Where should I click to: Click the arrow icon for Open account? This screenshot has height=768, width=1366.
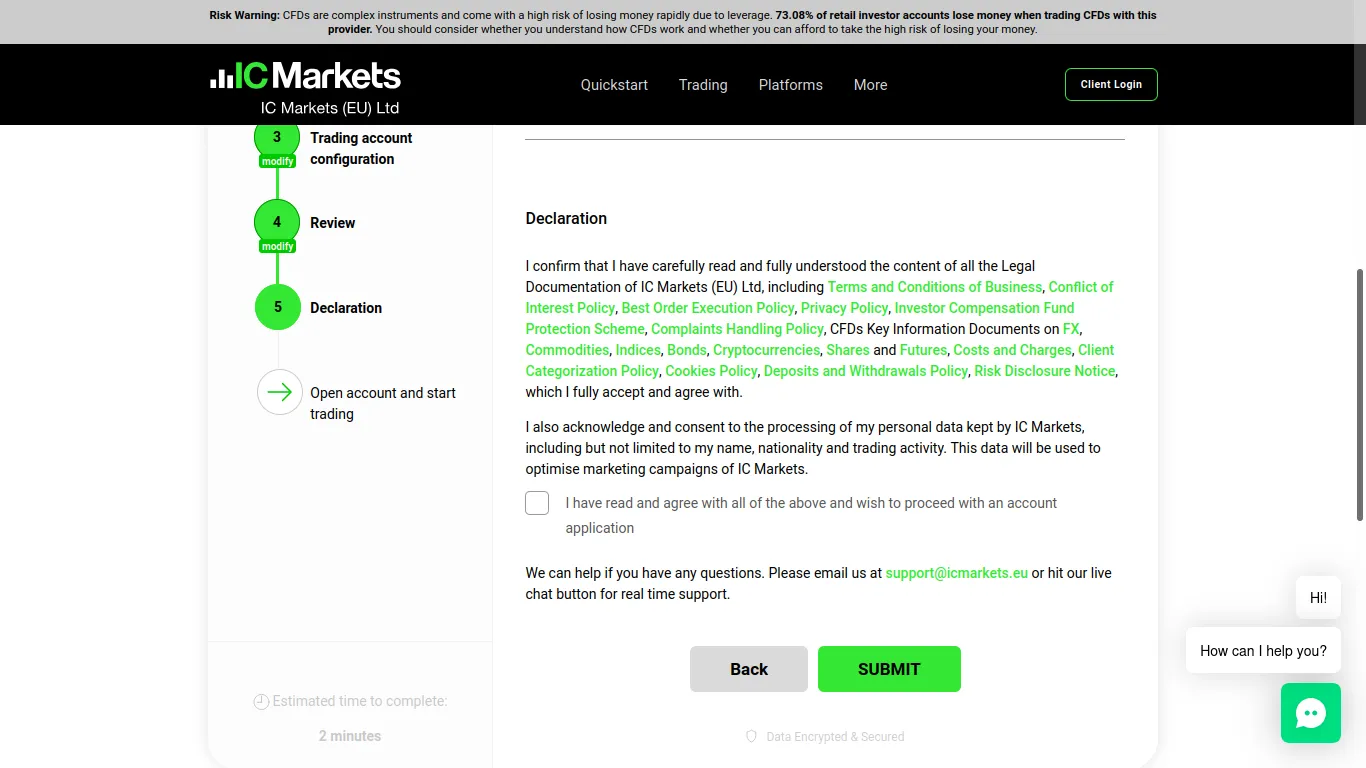click(280, 392)
